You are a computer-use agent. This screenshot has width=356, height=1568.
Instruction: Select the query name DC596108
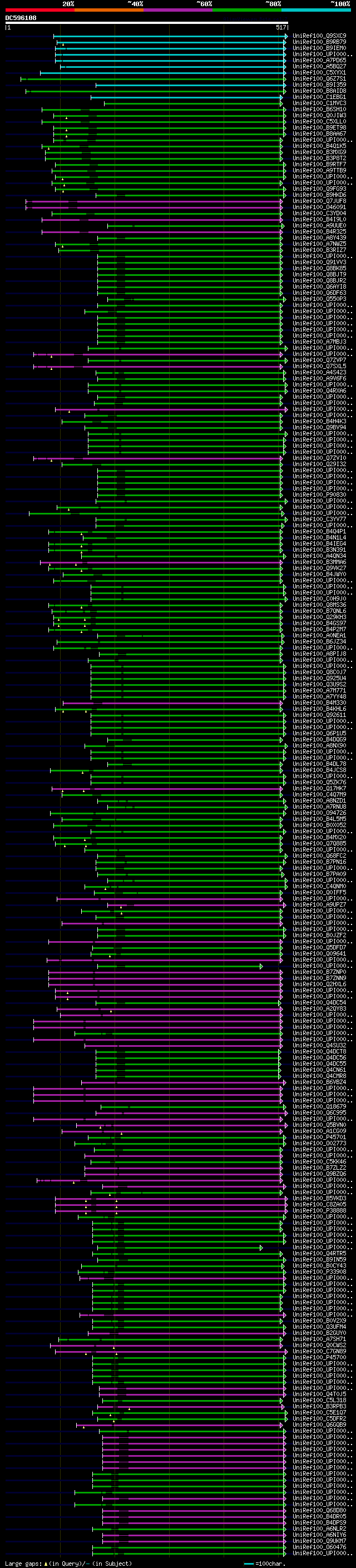(21, 18)
